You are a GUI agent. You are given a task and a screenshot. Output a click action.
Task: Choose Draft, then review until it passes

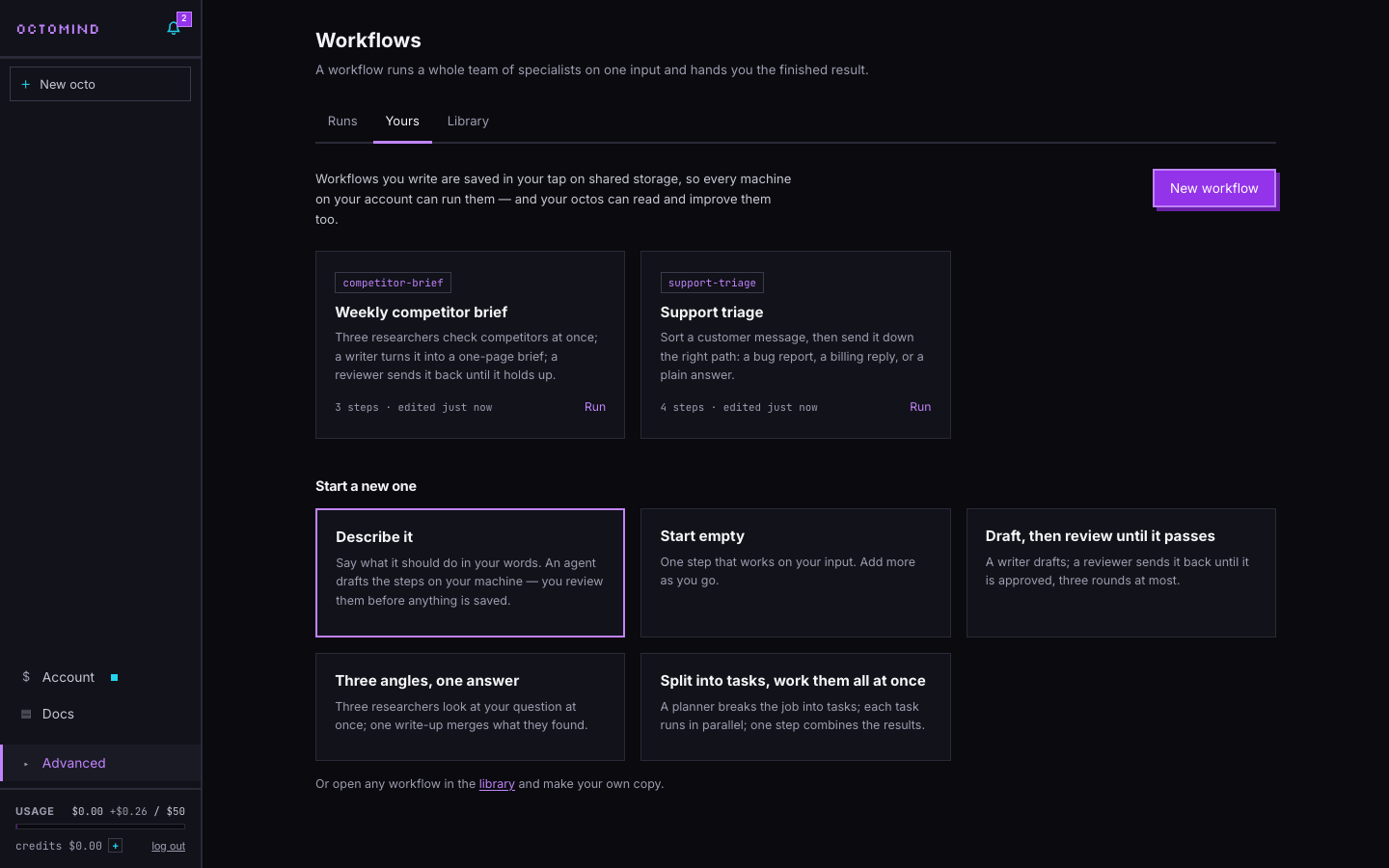pos(1121,573)
